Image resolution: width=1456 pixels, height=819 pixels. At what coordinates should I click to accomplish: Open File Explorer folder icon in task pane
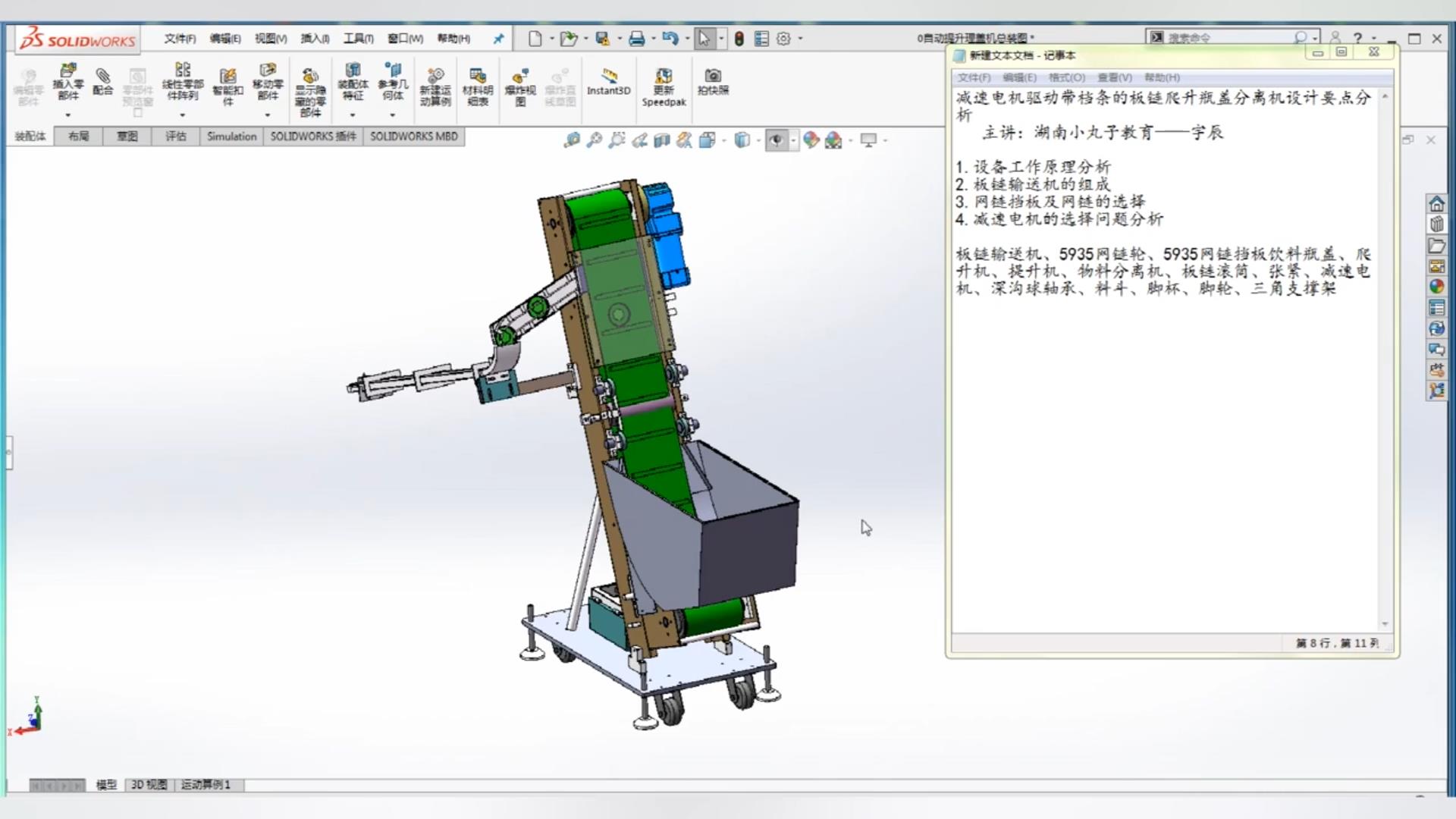pyautogui.click(x=1436, y=246)
